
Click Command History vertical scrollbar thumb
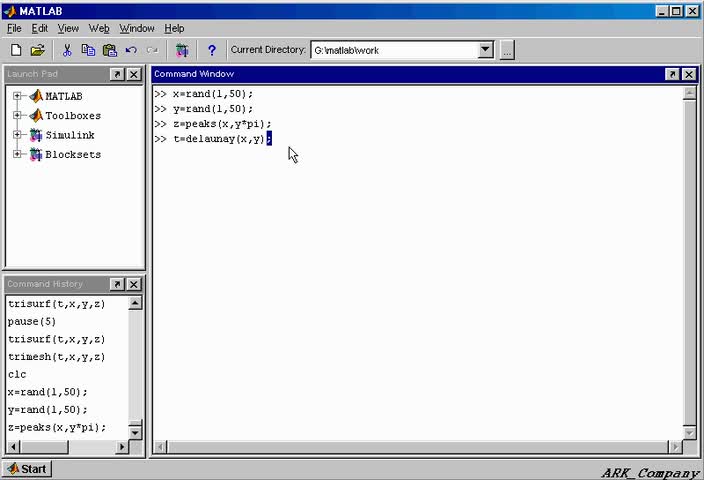point(135,423)
